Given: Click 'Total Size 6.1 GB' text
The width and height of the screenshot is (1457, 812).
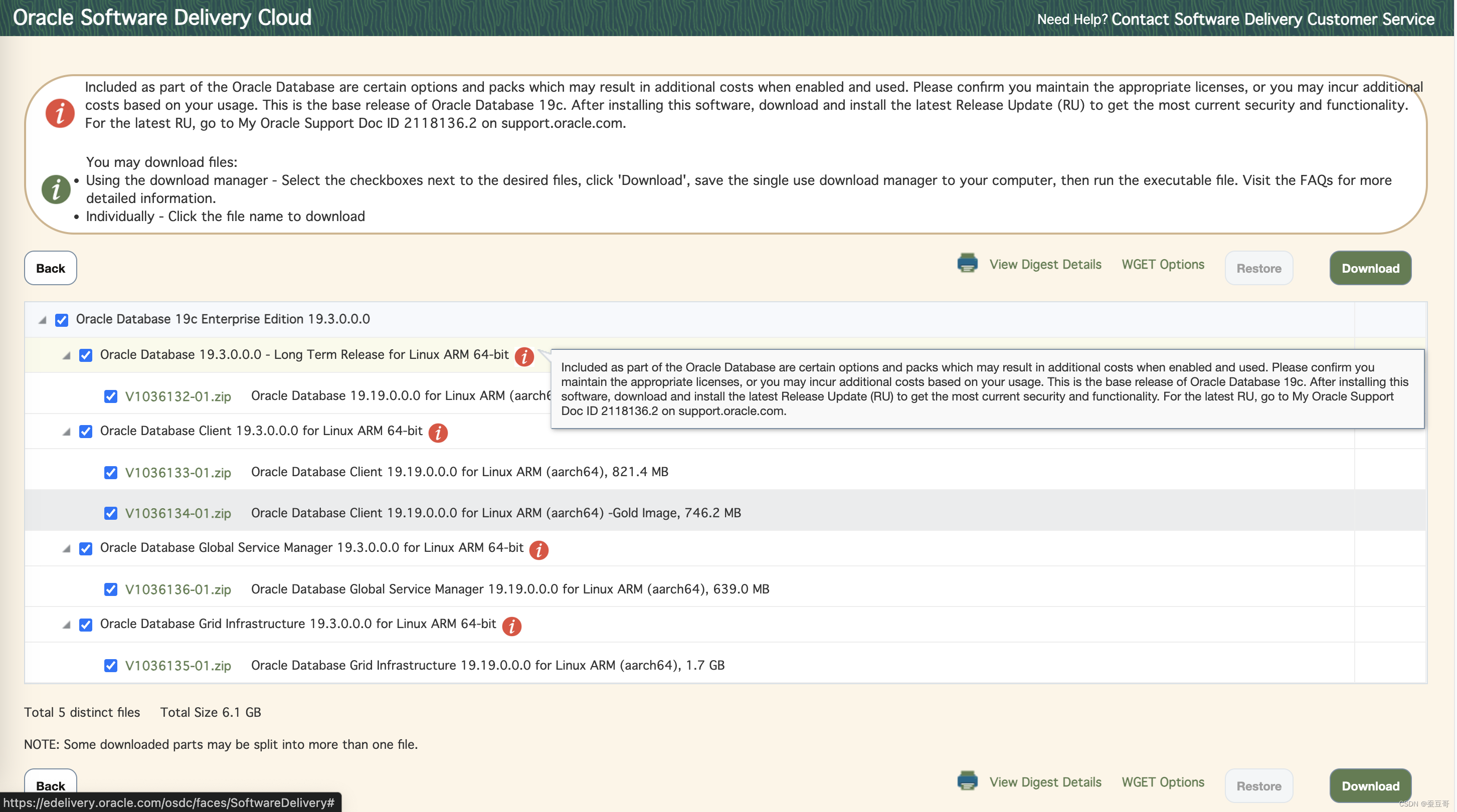Looking at the screenshot, I should [x=211, y=712].
